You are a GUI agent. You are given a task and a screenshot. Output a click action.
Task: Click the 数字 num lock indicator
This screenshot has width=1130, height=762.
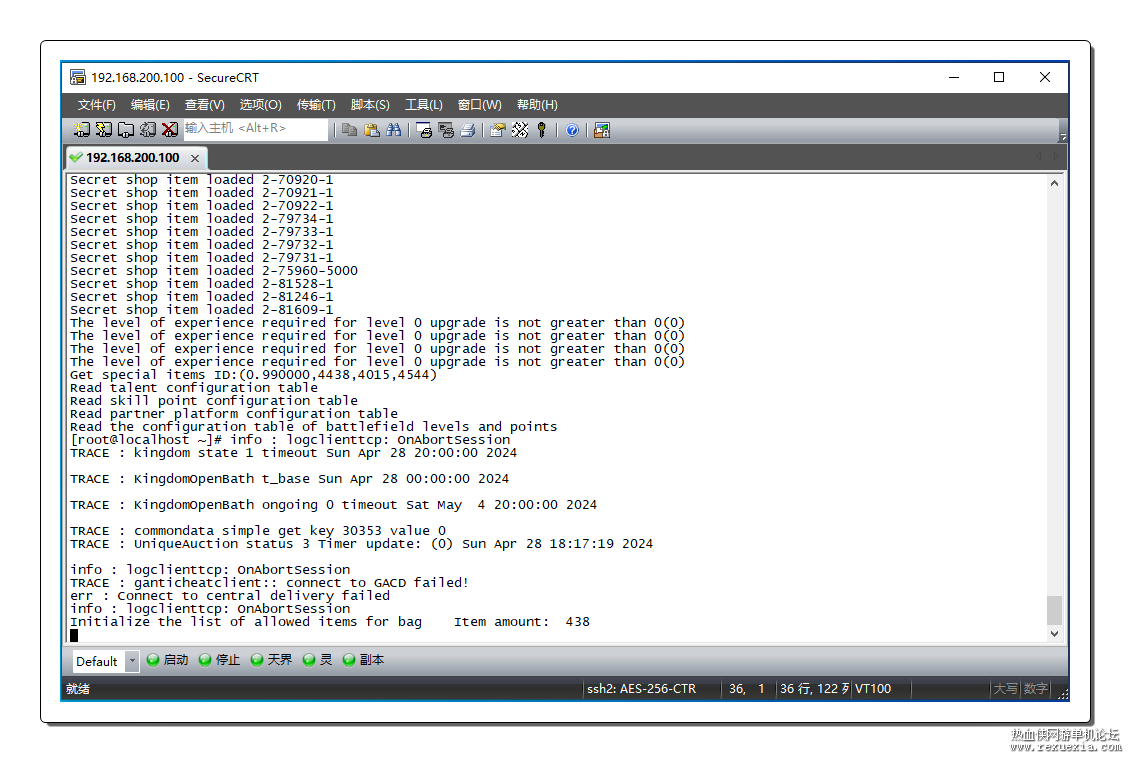[x=1036, y=688]
